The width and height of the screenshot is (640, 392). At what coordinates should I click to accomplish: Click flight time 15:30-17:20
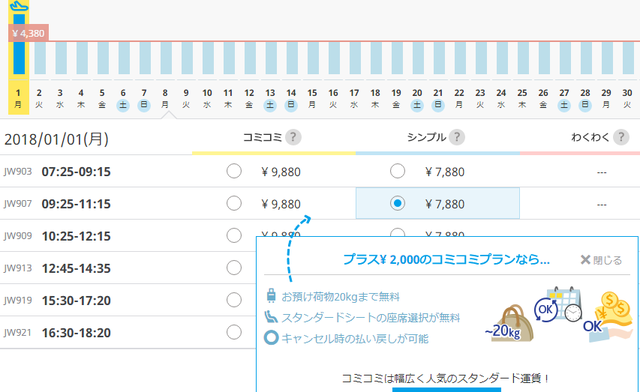point(76,301)
